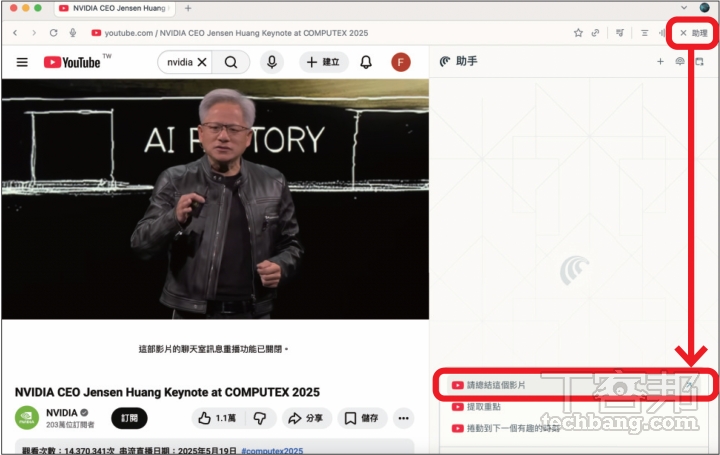
Task: Click the globe profile icon at the top right
Action: [x=704, y=7]
